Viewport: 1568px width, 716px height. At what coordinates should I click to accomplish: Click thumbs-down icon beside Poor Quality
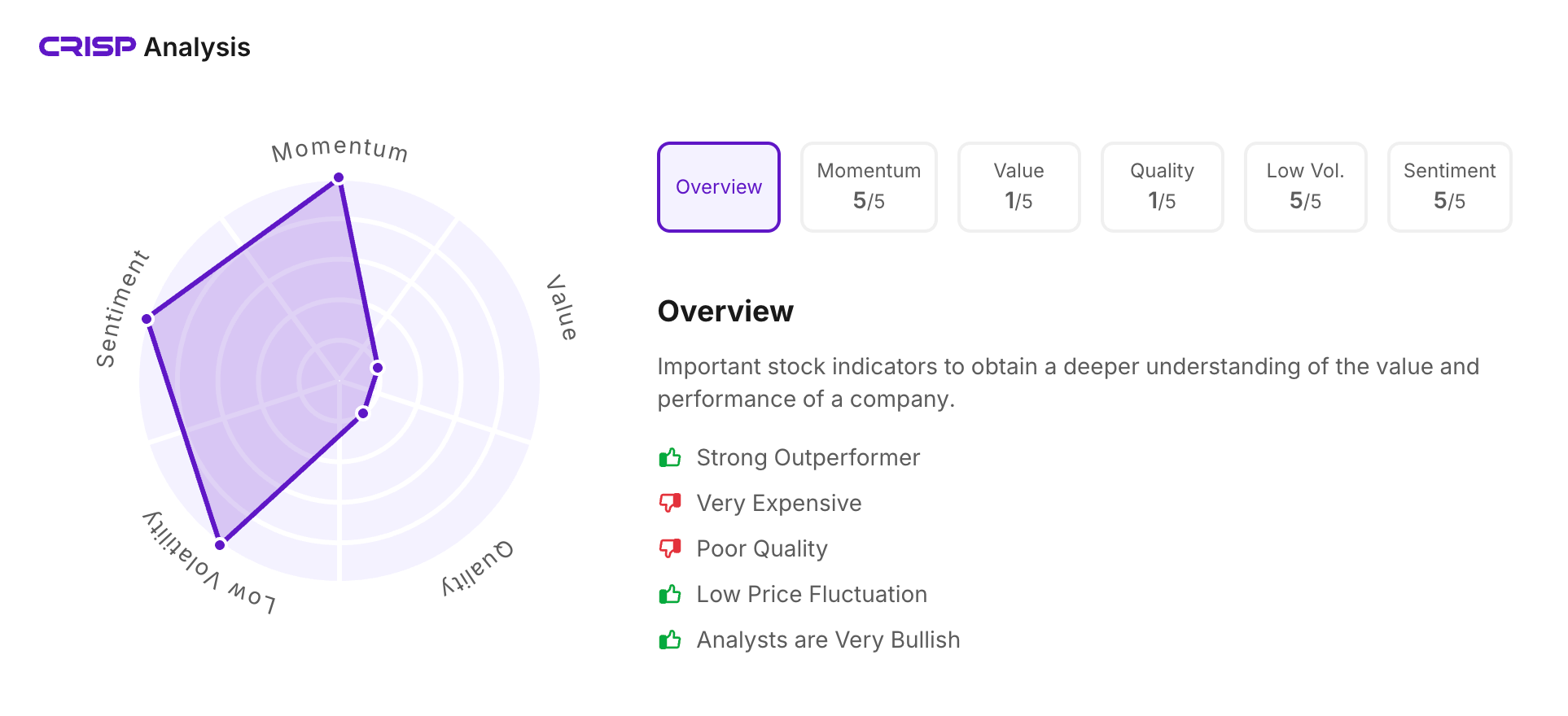click(669, 548)
